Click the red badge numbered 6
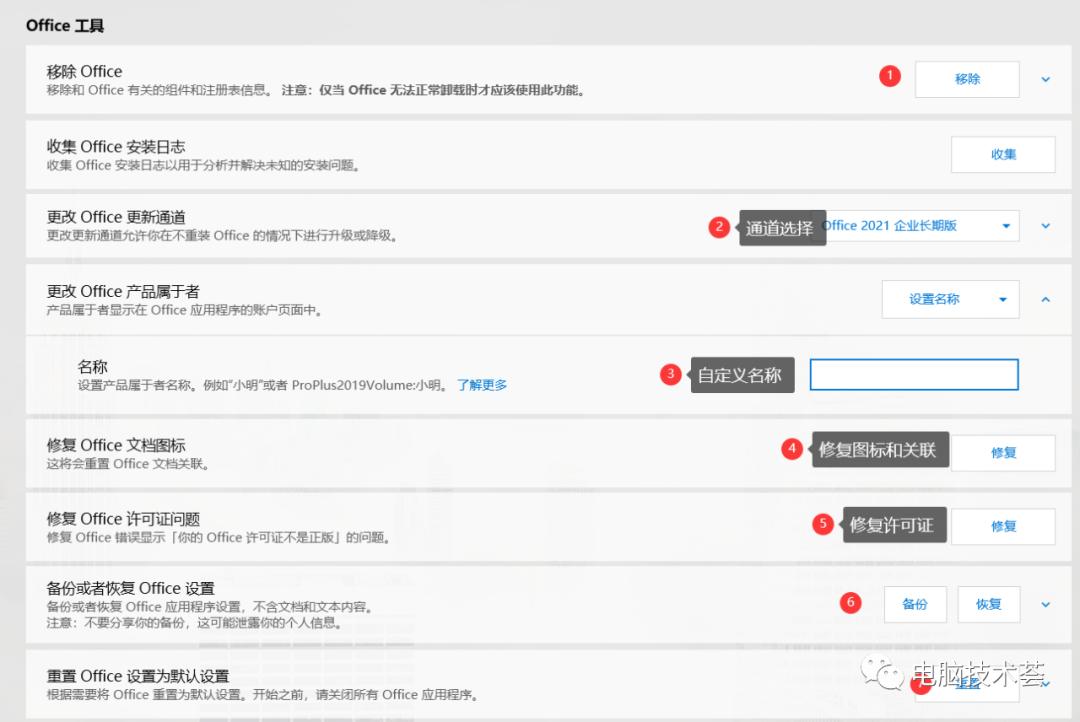 coord(850,602)
